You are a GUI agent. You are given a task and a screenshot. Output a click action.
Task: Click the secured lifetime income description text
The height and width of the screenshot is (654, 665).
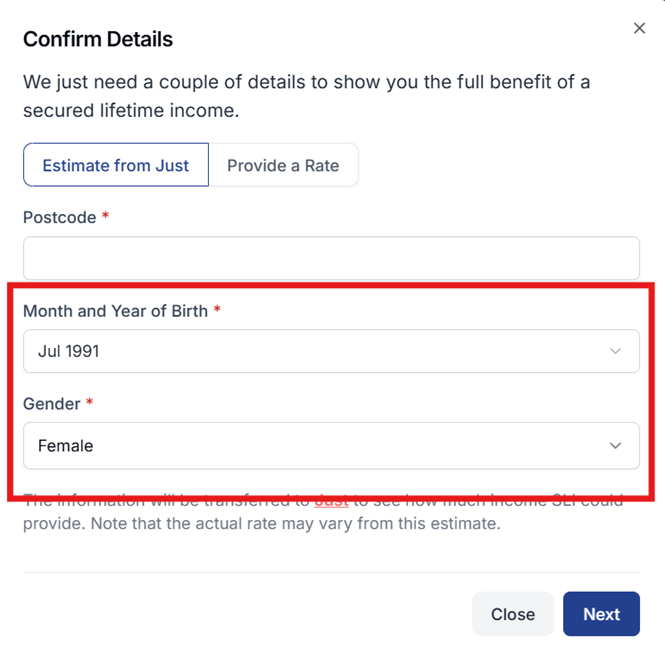coord(306,96)
